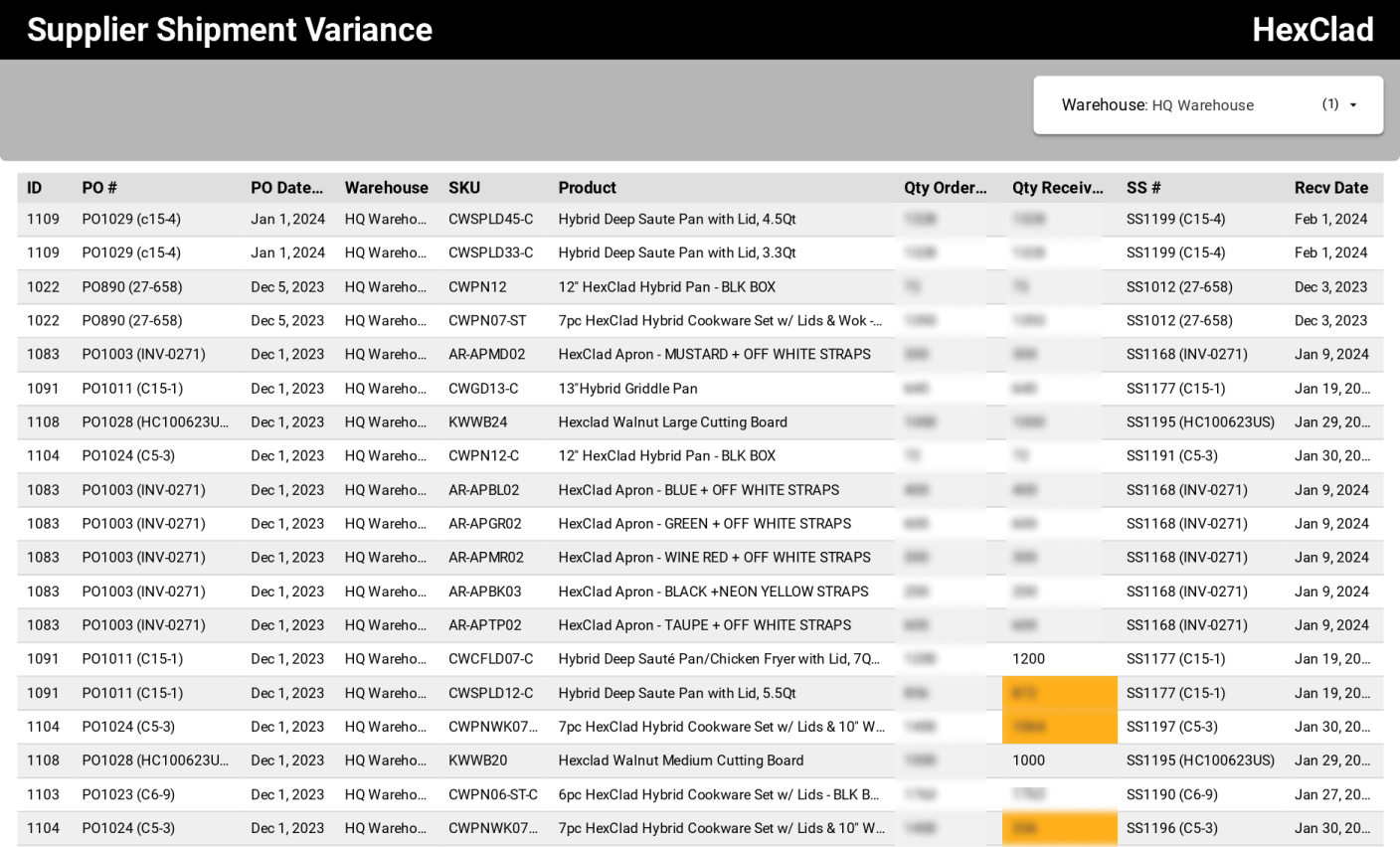Click the Recv Date column header
Viewport: 1400px width, 847px height.
(x=1330, y=188)
